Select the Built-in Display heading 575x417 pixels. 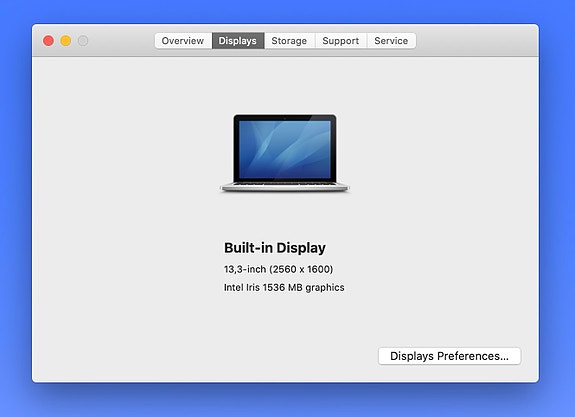275,248
